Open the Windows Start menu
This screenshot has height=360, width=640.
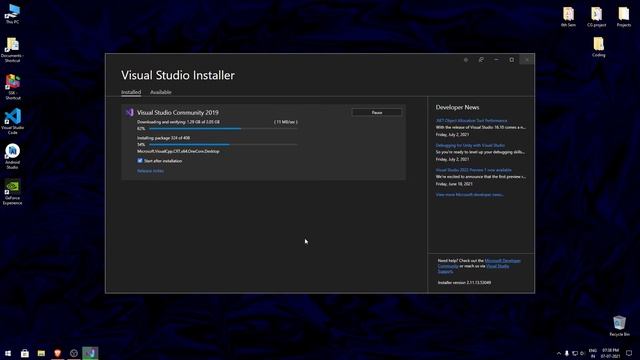click(8, 353)
